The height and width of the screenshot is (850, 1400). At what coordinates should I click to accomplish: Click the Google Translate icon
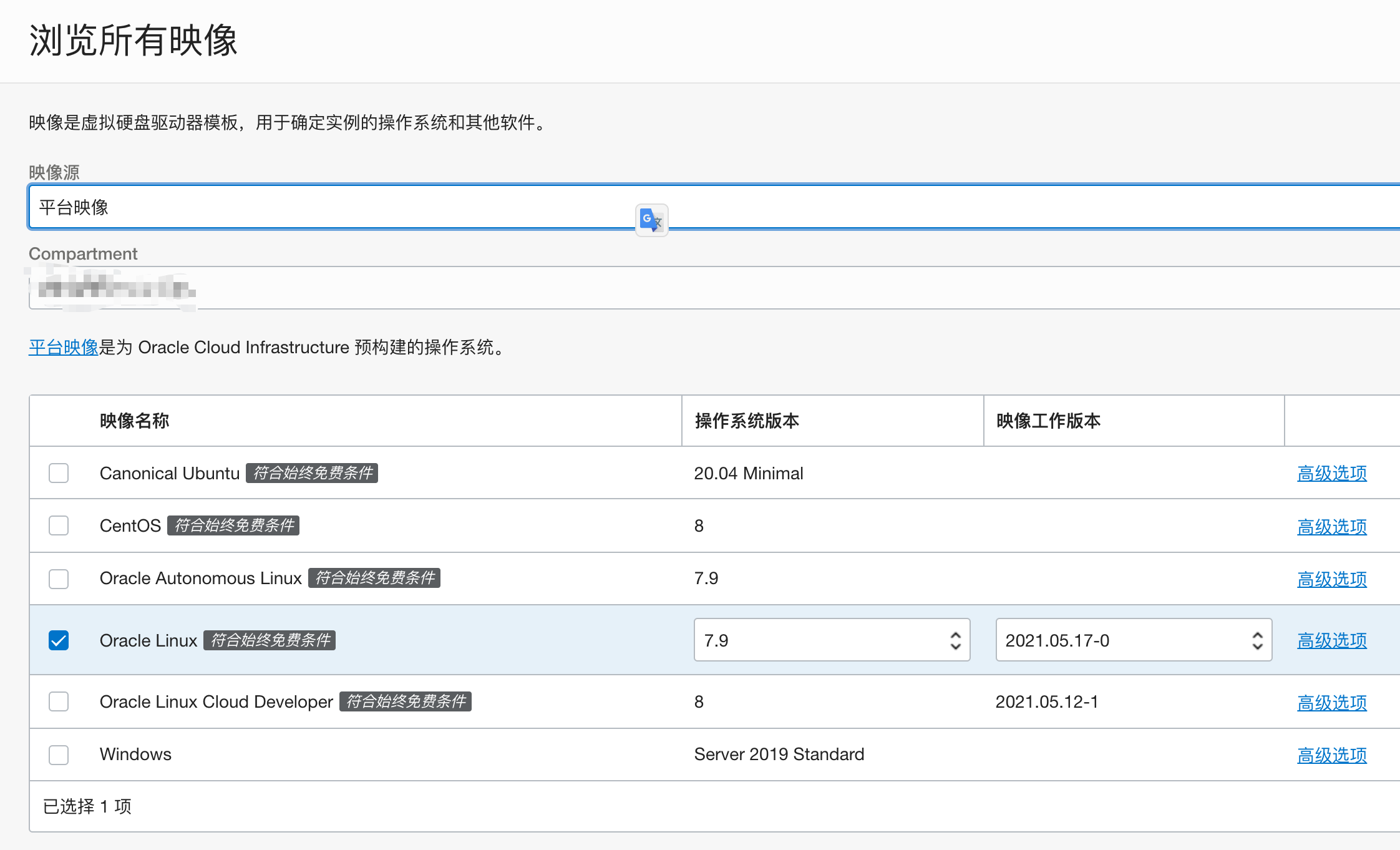(651, 220)
